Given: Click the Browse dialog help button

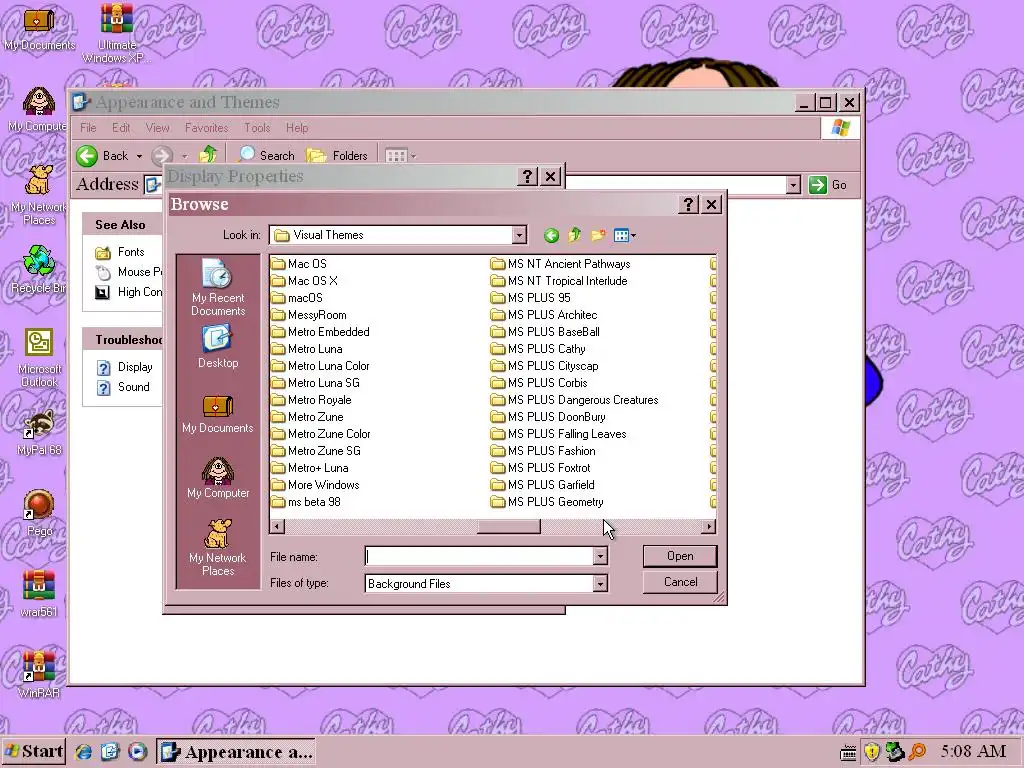Looking at the screenshot, I should (x=688, y=204).
